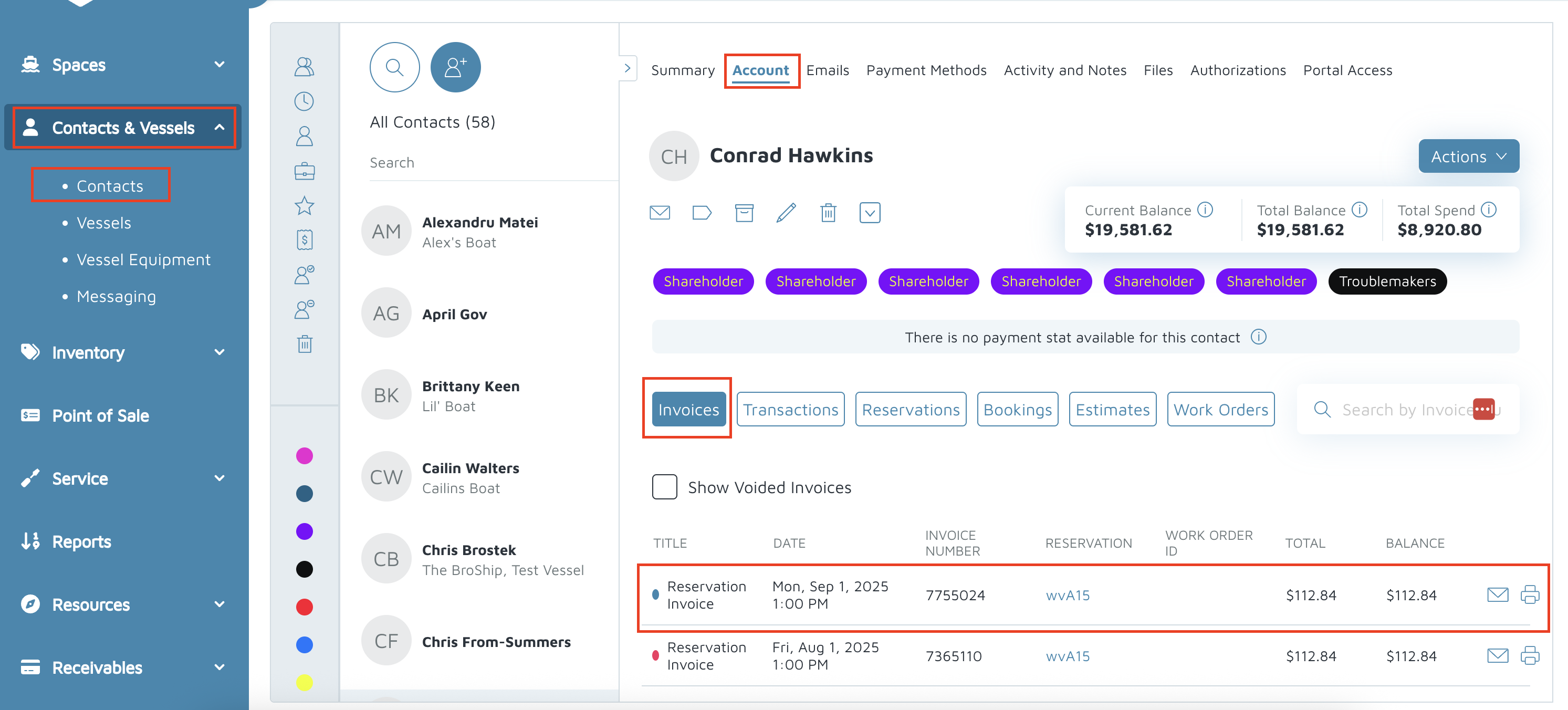1568x710 pixels.
Task: Click the pencil edit contact icon
Action: tap(786, 213)
